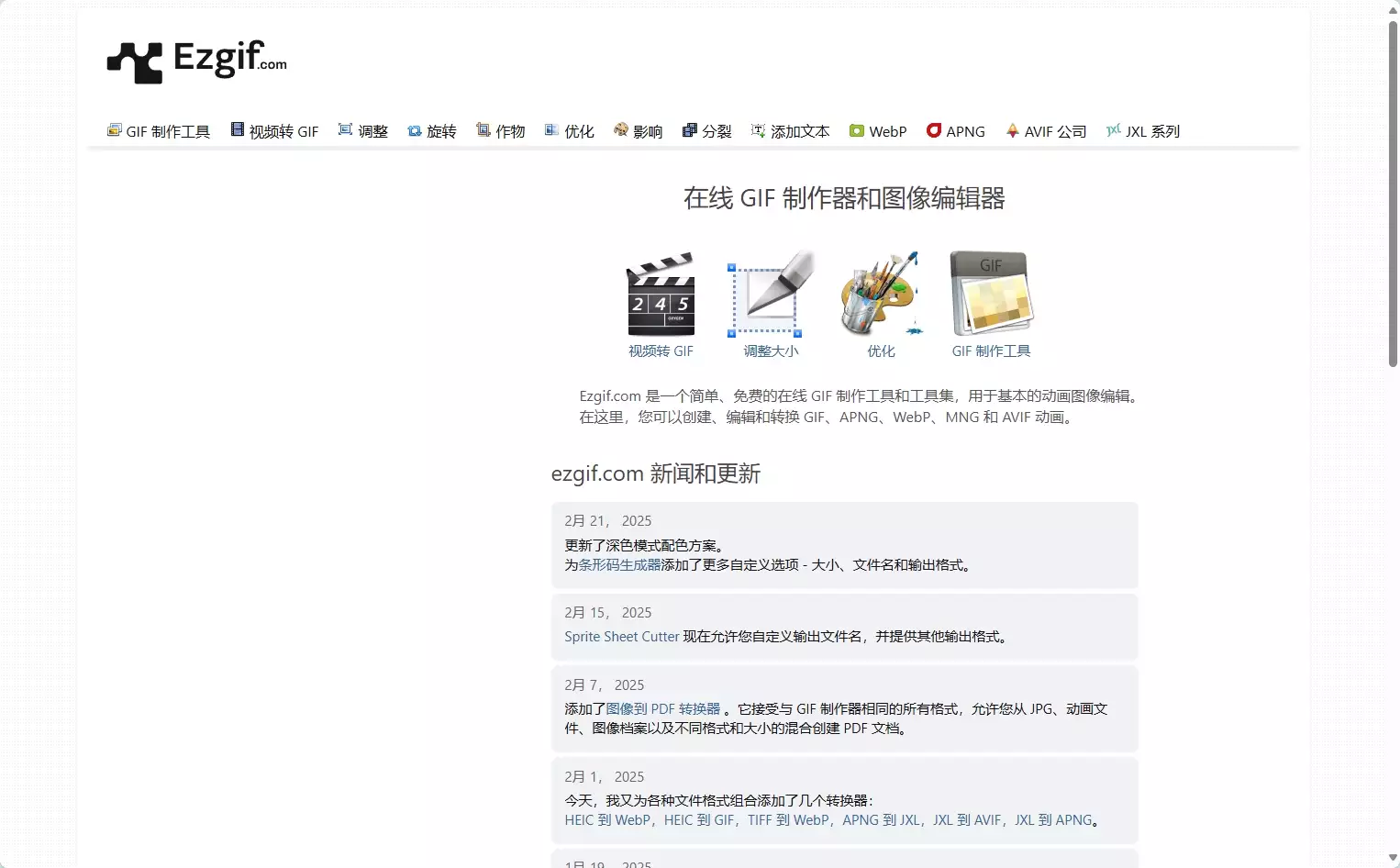
Task: Launch the GIF 制作工具 large icon
Action: click(x=992, y=294)
